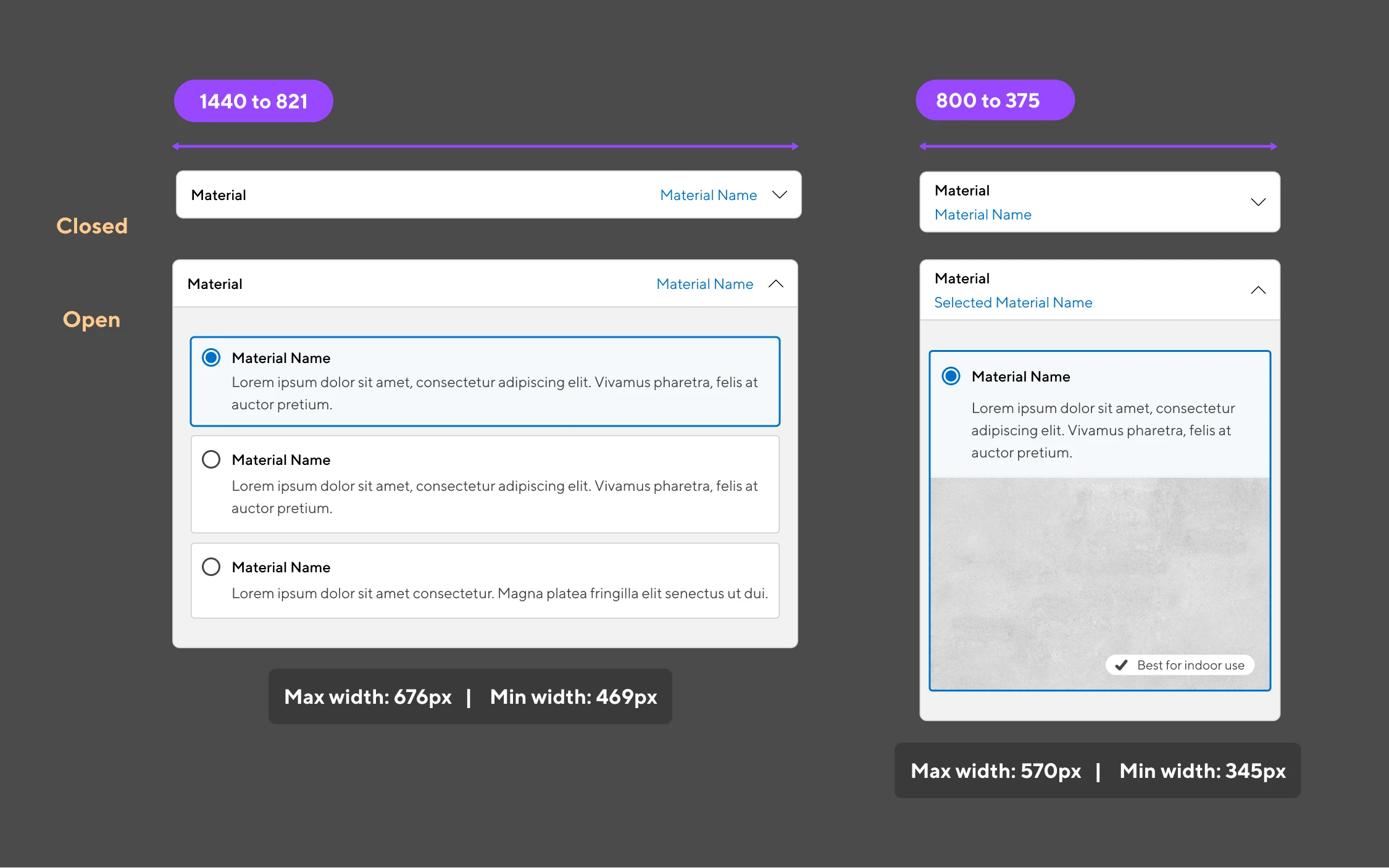Click chevron-up beside Selected Material Name
The width and height of the screenshot is (1389, 868).
click(1258, 290)
